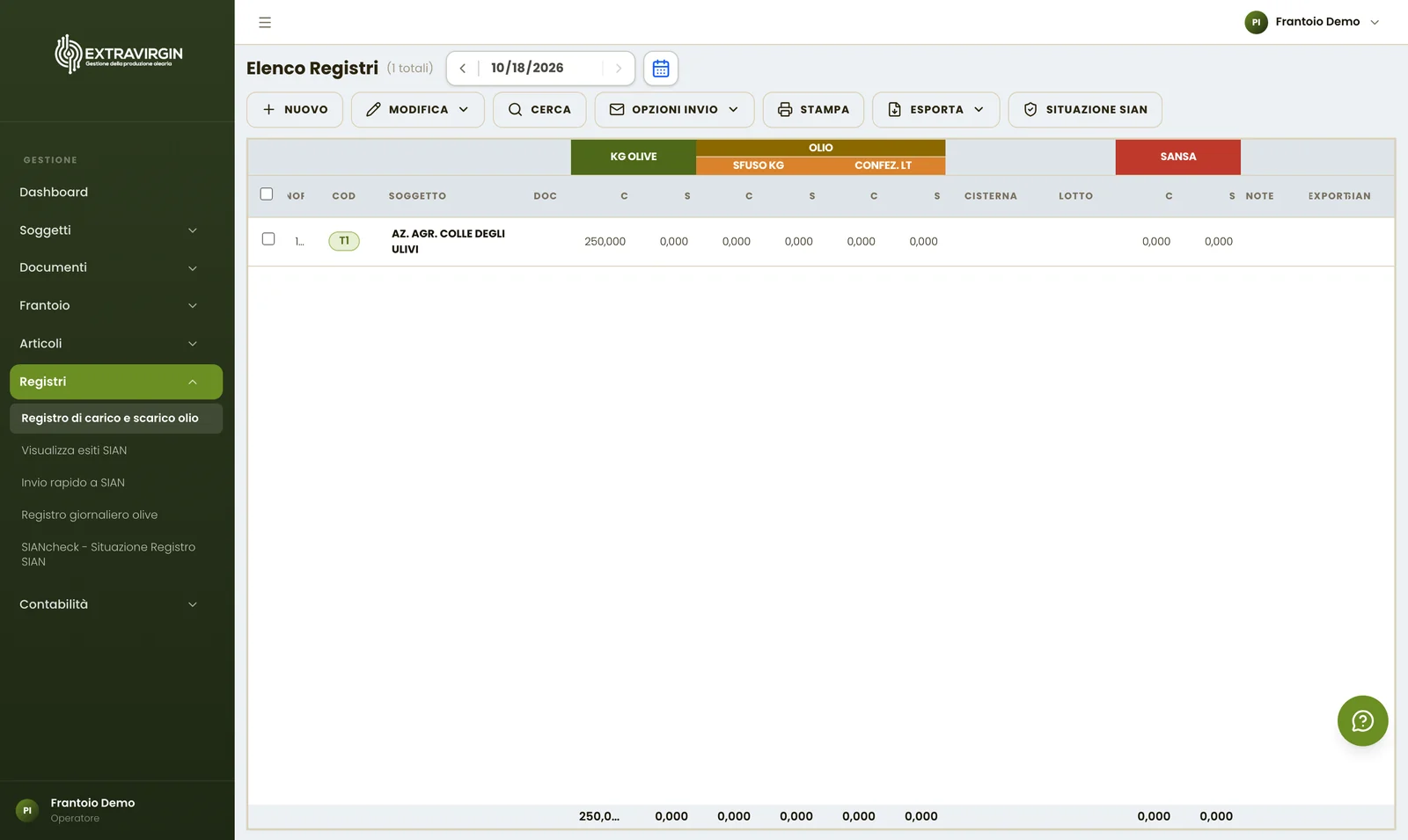Click the SOGGETTO column header

click(417, 196)
